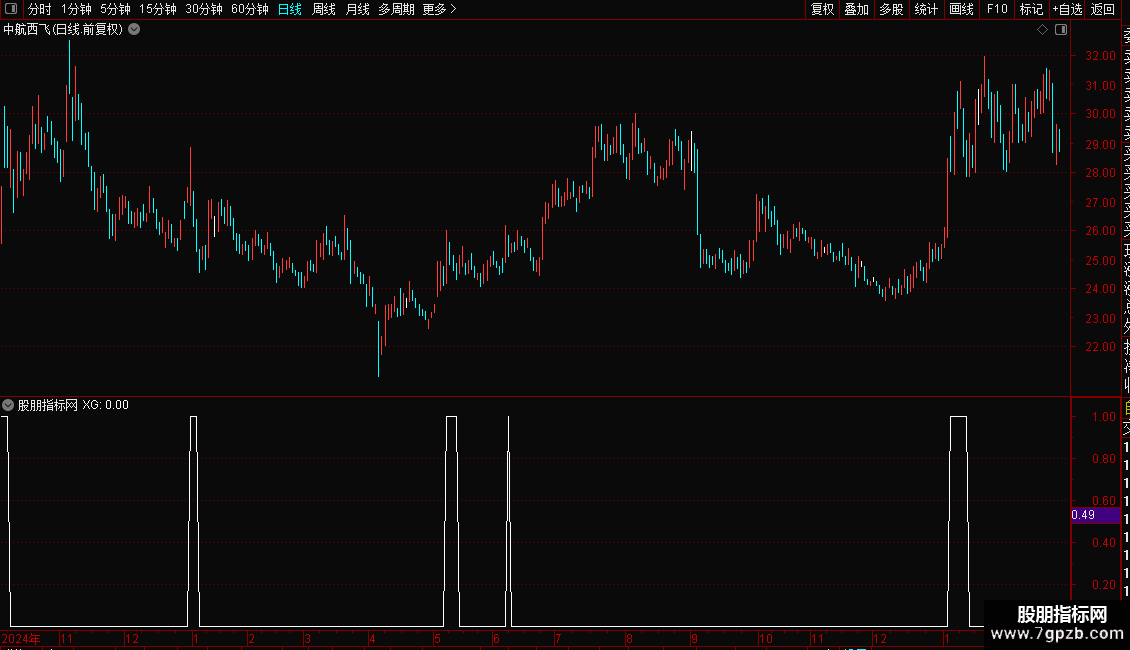1130x650 pixels.
Task: Open dropdown next to 中航西飞 chart title
Action: point(134,30)
